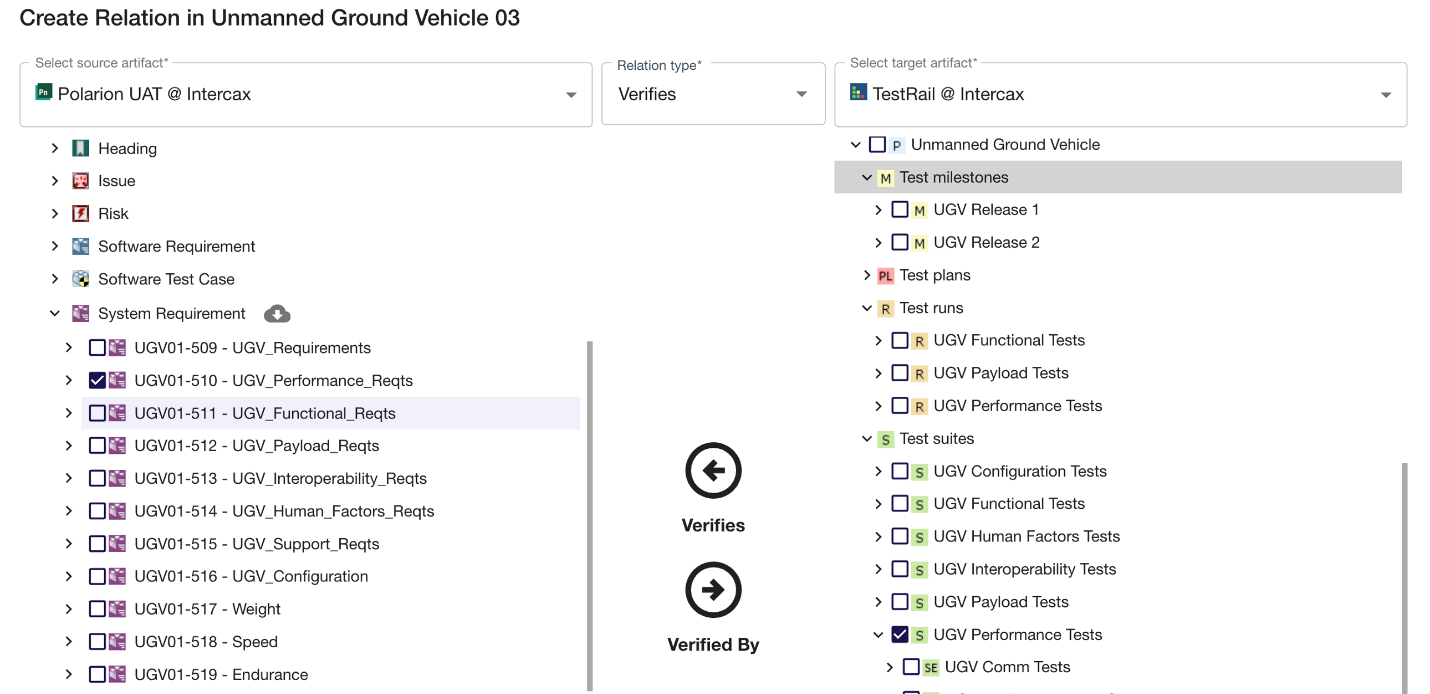The width and height of the screenshot is (1430, 694).
Task: Click the PL icon next to Test plans
Action: pyautogui.click(x=888, y=275)
